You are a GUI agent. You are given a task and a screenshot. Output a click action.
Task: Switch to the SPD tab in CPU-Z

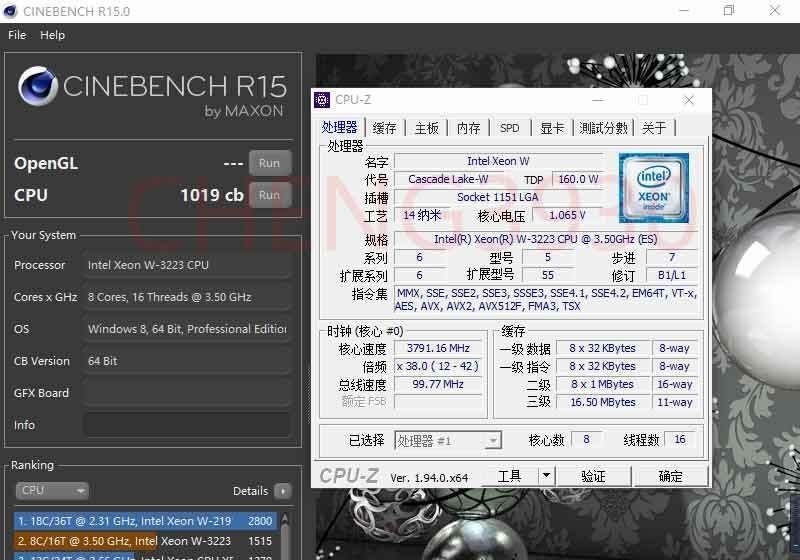tap(510, 128)
